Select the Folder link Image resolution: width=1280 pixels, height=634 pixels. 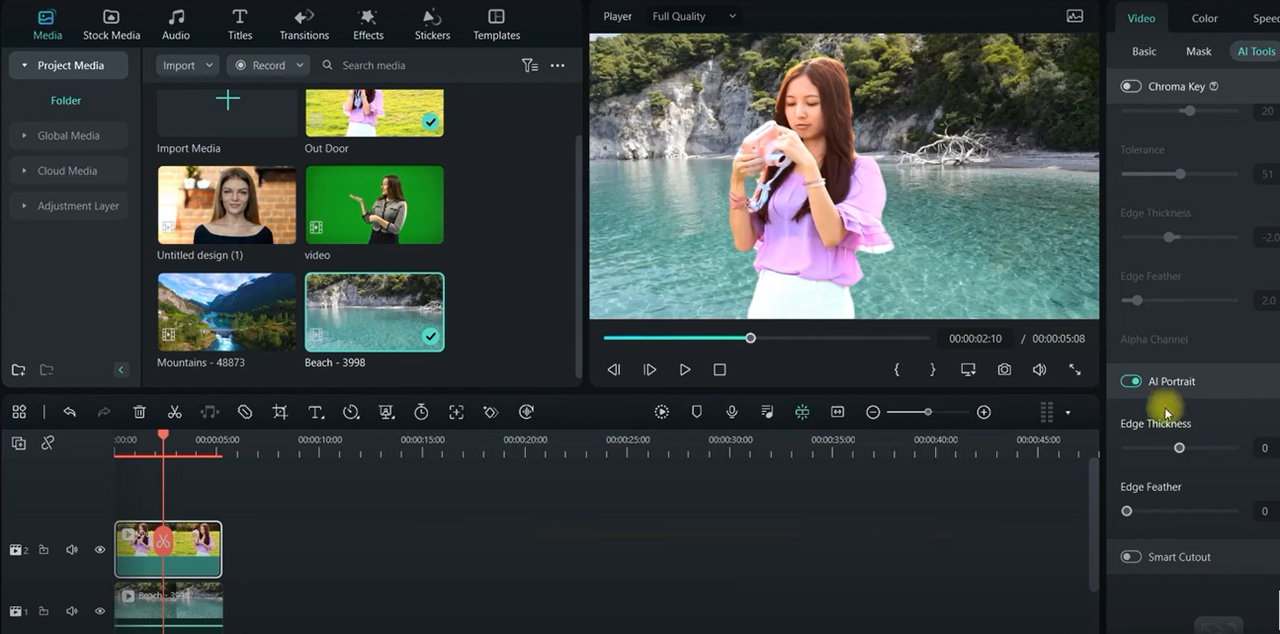coord(66,100)
